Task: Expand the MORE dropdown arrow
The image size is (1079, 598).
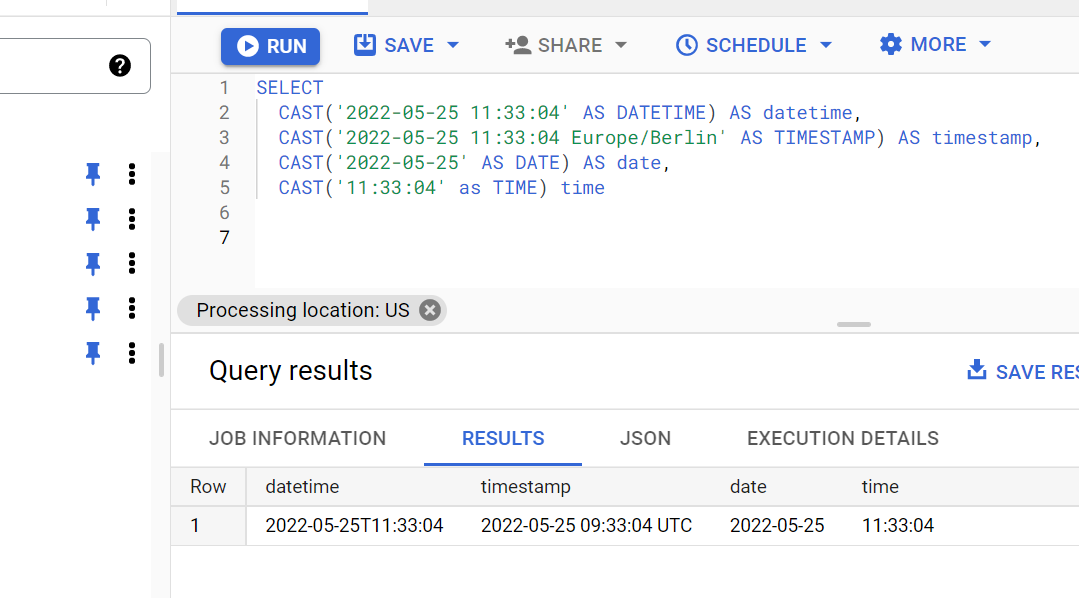Action: click(985, 45)
